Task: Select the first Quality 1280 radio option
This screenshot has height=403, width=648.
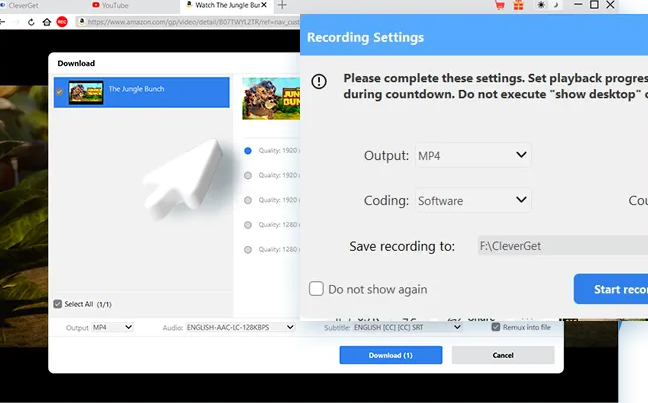Action: click(x=248, y=225)
